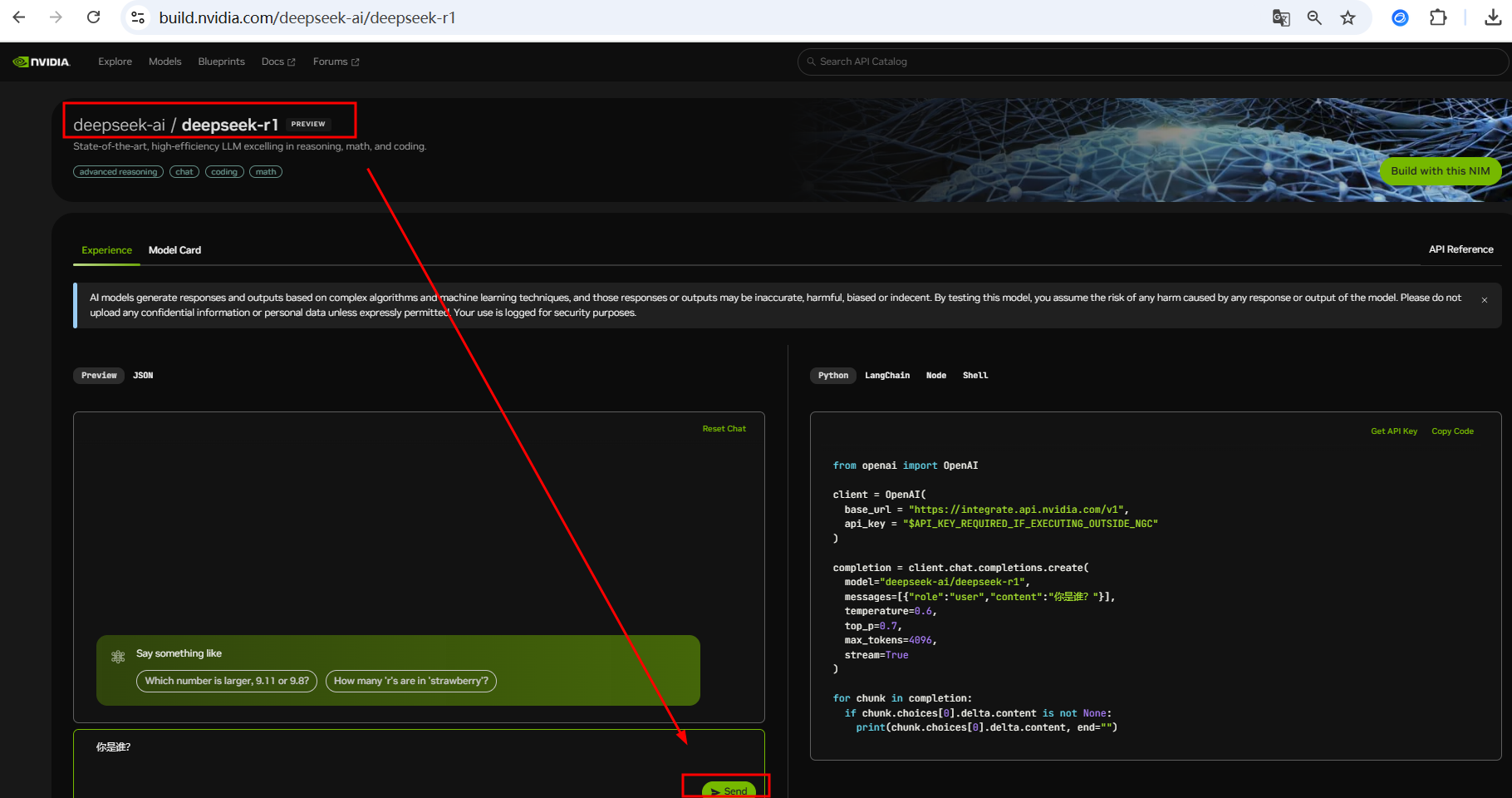Select the 'advanced reasoning' tag chip
This screenshot has height=798, width=1512.
tap(118, 171)
